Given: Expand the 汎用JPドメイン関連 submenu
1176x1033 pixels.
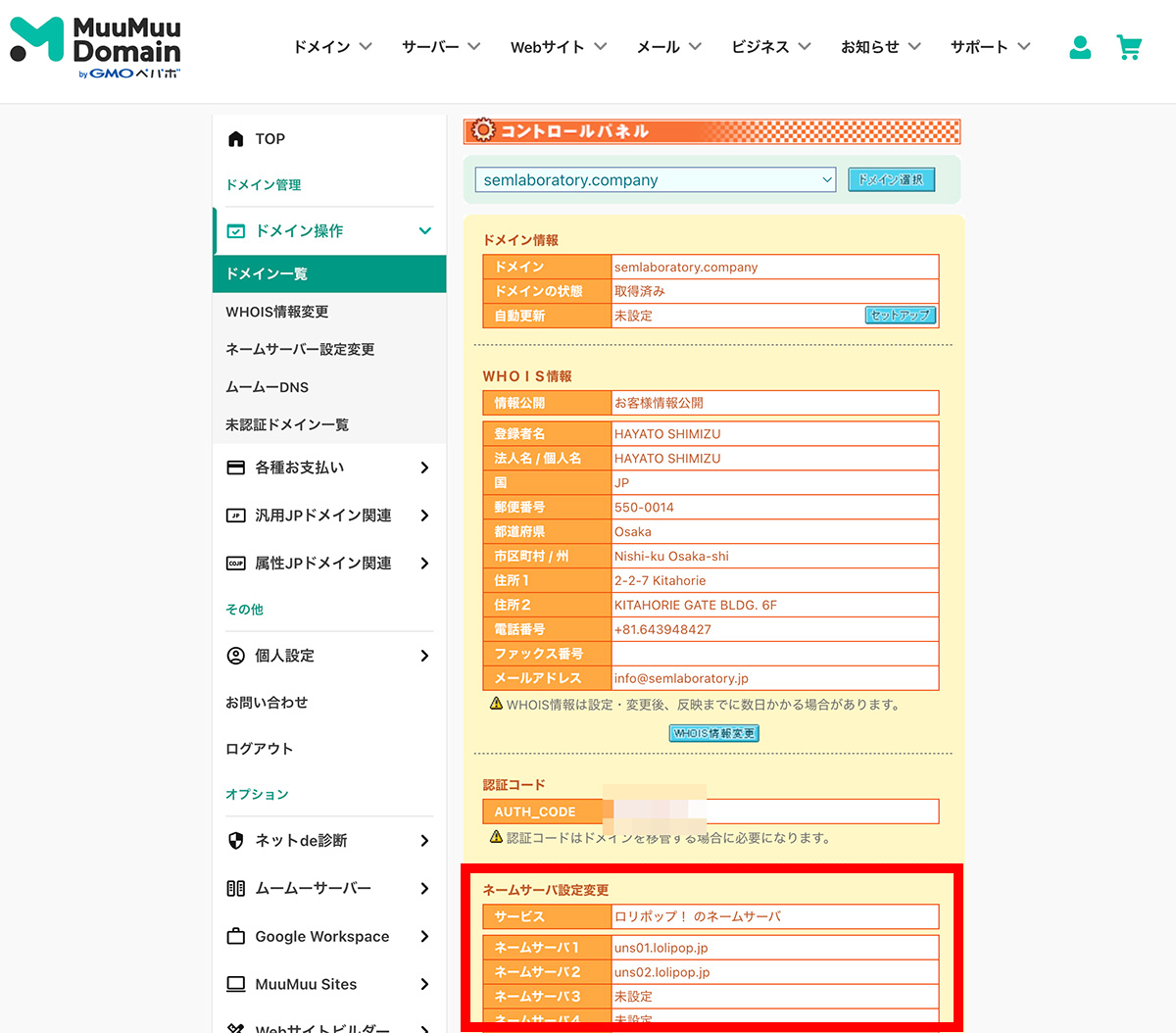Looking at the screenshot, I should [424, 516].
